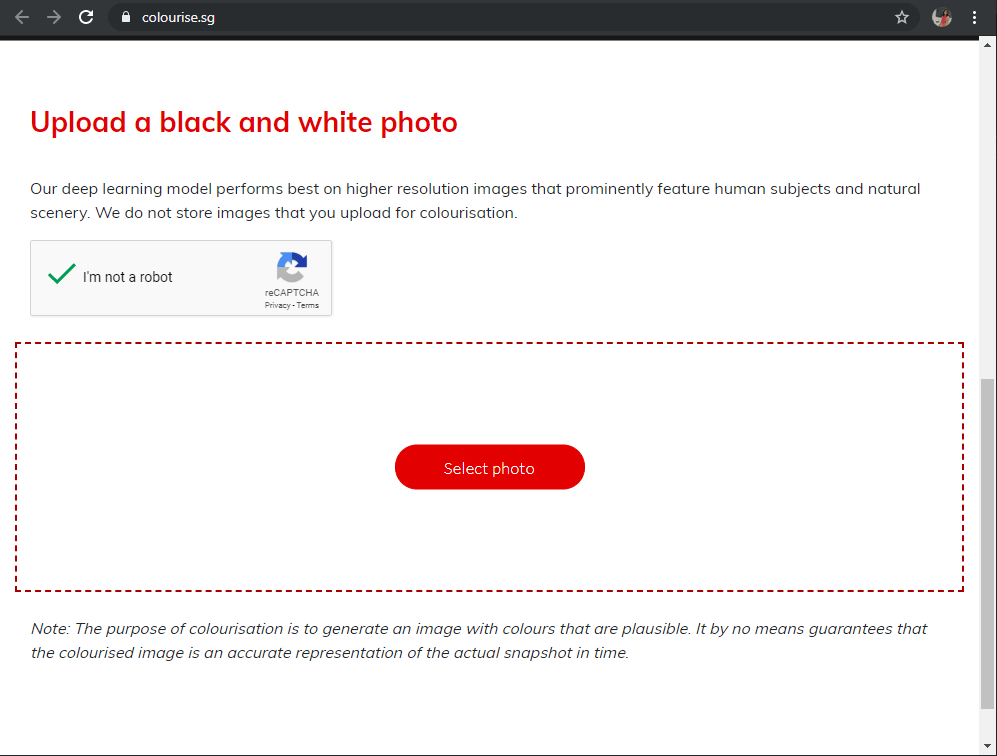The height and width of the screenshot is (756, 997).
Task: Open the reCAPTCHA Terms link
Action: pyautogui.click(x=308, y=306)
